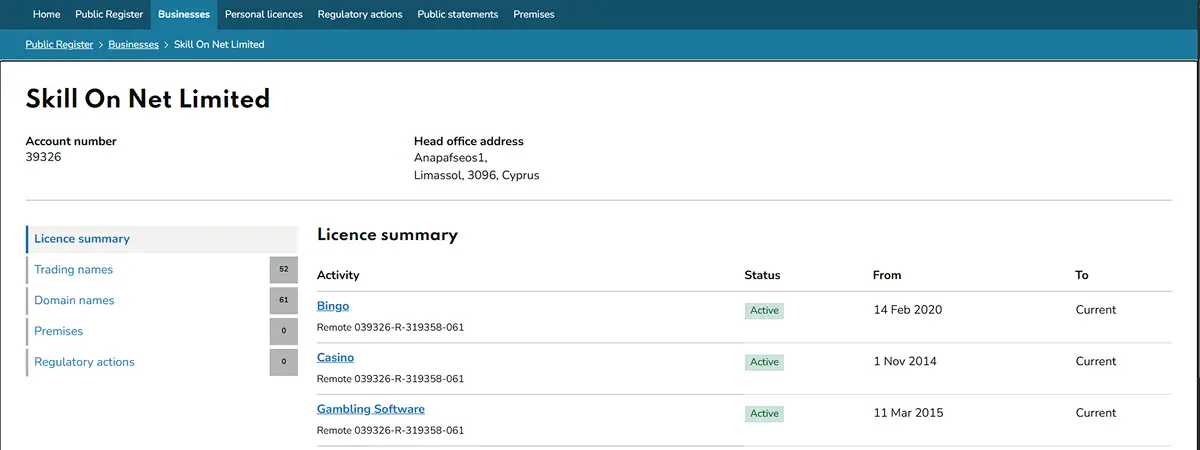The image size is (1200, 450).
Task: Select Licence summary sidebar tab
Action: tap(162, 239)
